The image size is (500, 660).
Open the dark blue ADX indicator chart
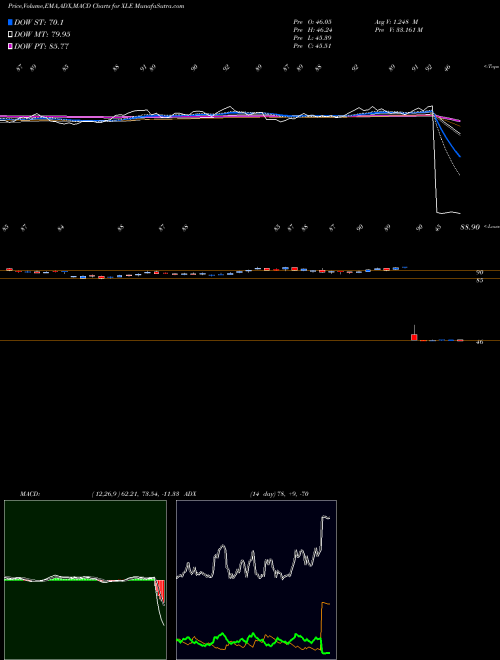point(256,580)
